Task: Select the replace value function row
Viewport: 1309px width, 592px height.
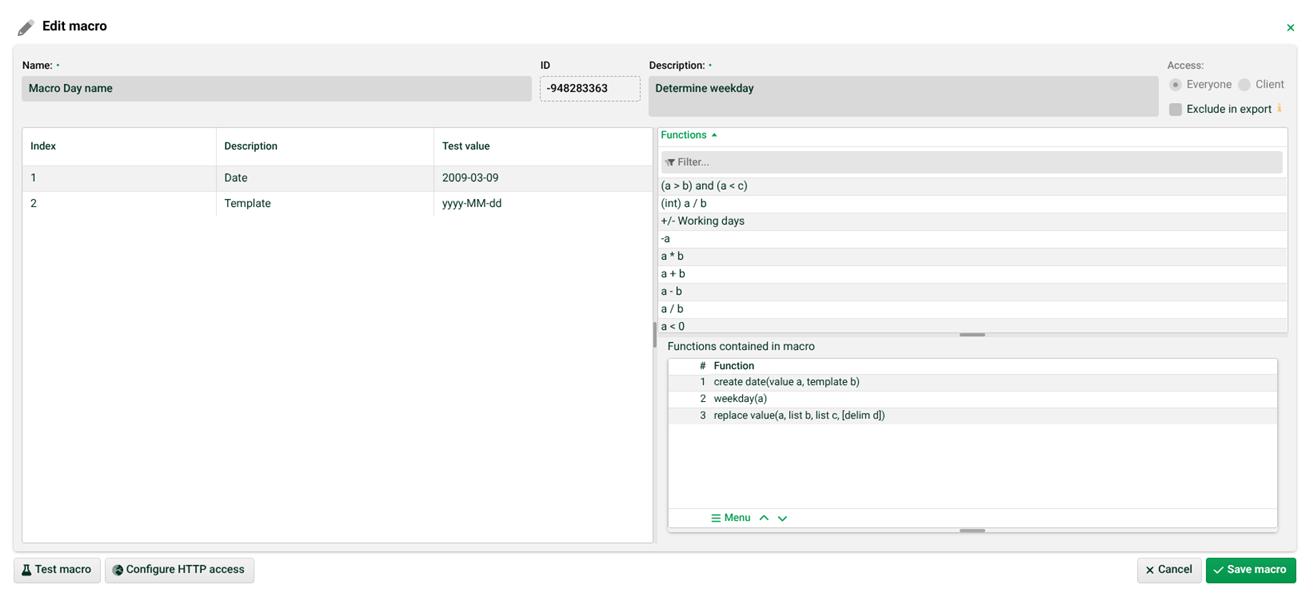Action: pos(972,415)
